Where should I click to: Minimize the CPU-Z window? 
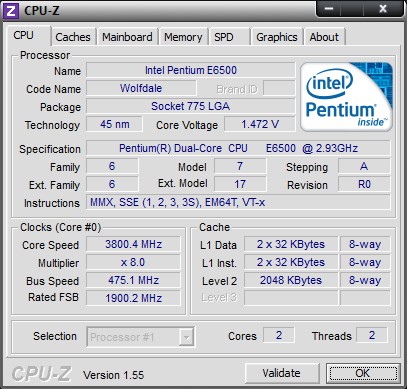(x=329, y=9)
